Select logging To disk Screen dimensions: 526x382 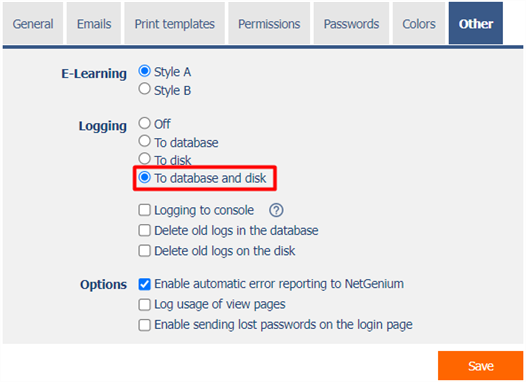(x=145, y=158)
